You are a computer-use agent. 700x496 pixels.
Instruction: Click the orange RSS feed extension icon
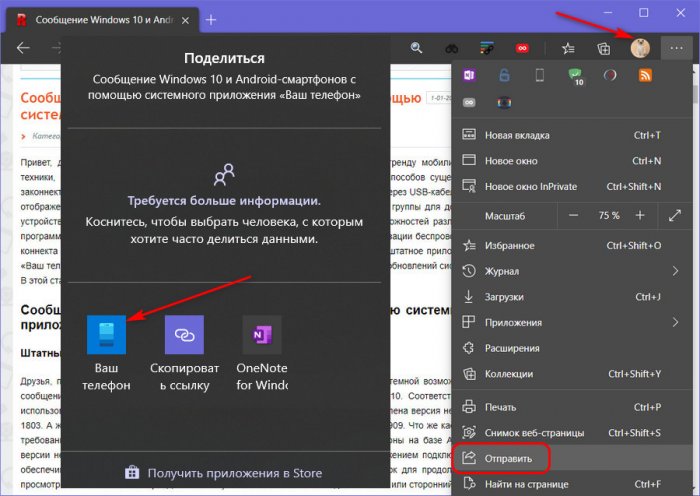(x=646, y=75)
